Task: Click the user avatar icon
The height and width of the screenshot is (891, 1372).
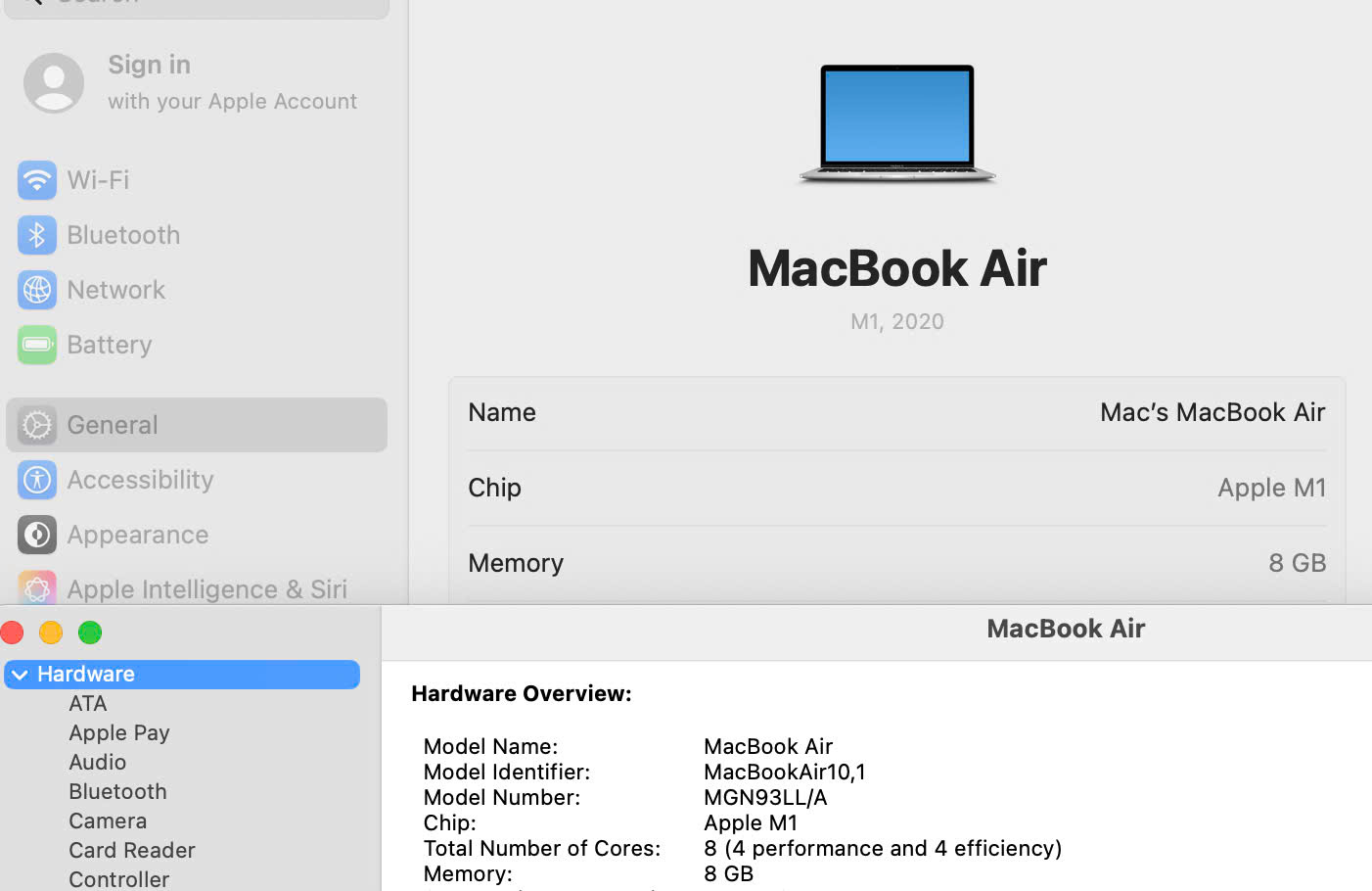Action: point(54,83)
